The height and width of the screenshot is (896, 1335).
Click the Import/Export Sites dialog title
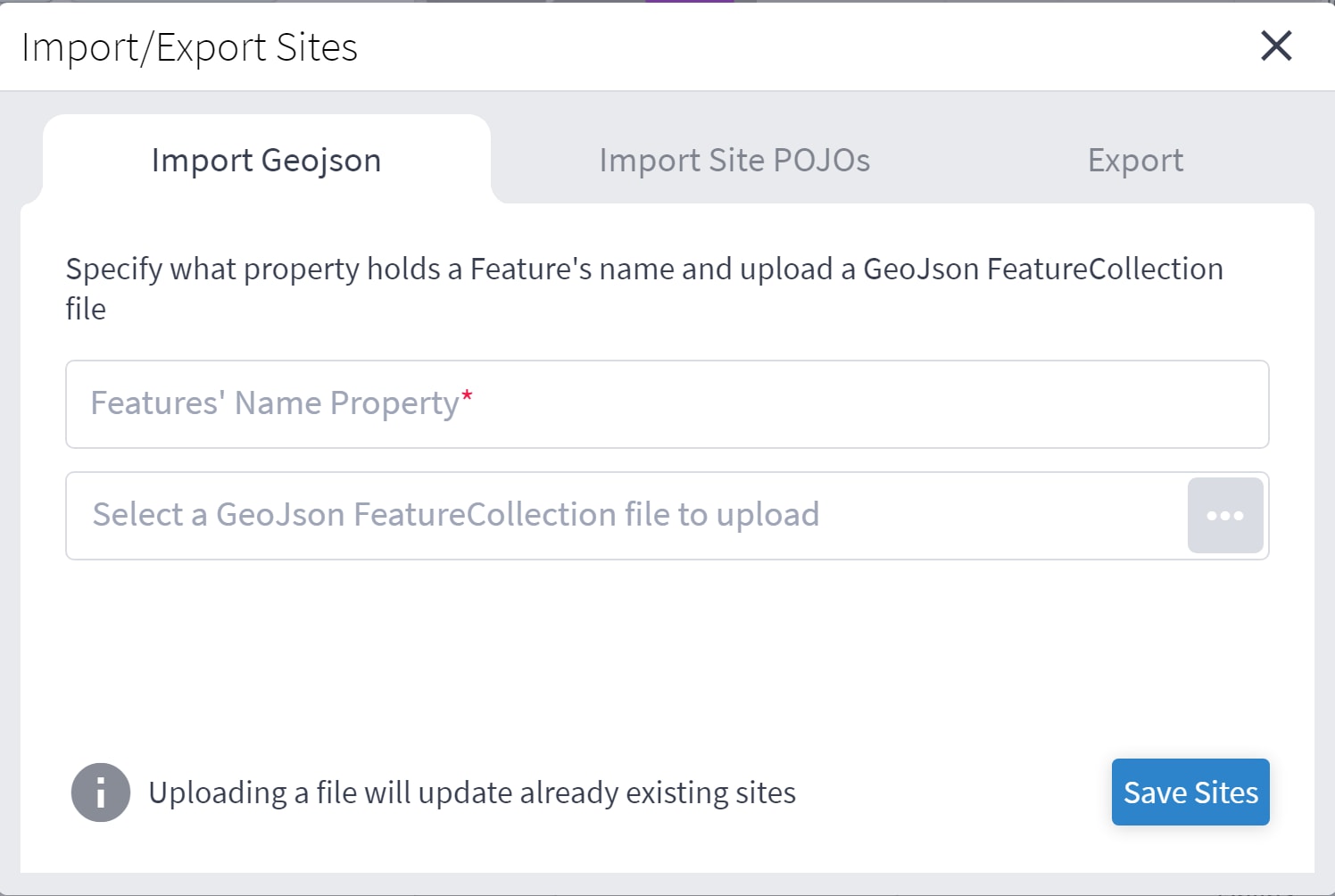coord(191,46)
